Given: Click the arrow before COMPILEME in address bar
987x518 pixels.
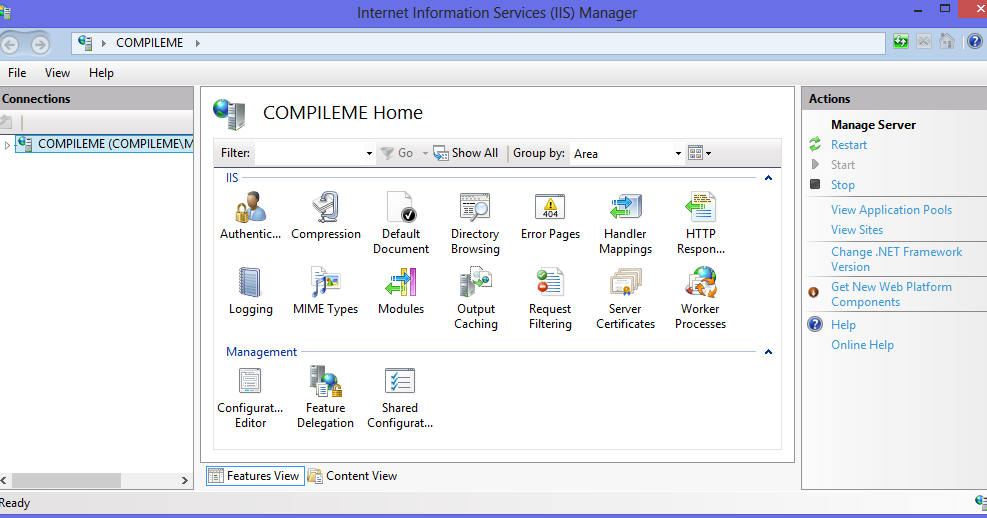Looking at the screenshot, I should tap(103, 43).
